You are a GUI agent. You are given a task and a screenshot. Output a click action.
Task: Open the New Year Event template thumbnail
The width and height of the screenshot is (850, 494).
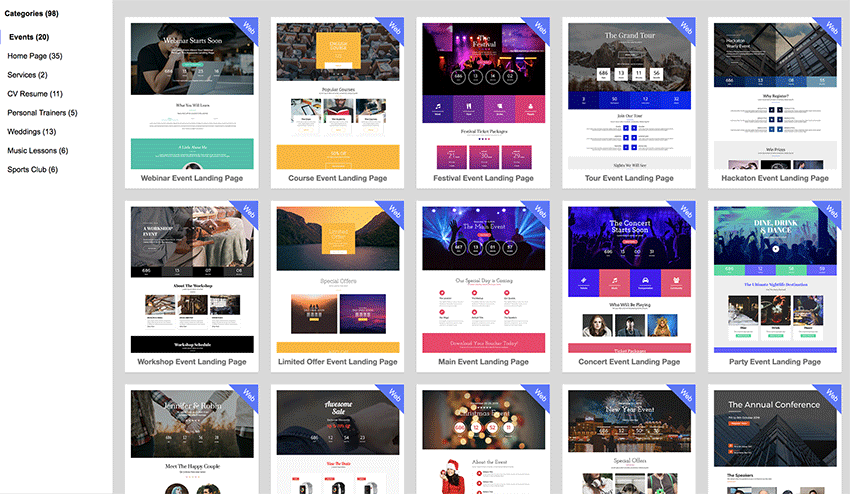coord(629,442)
